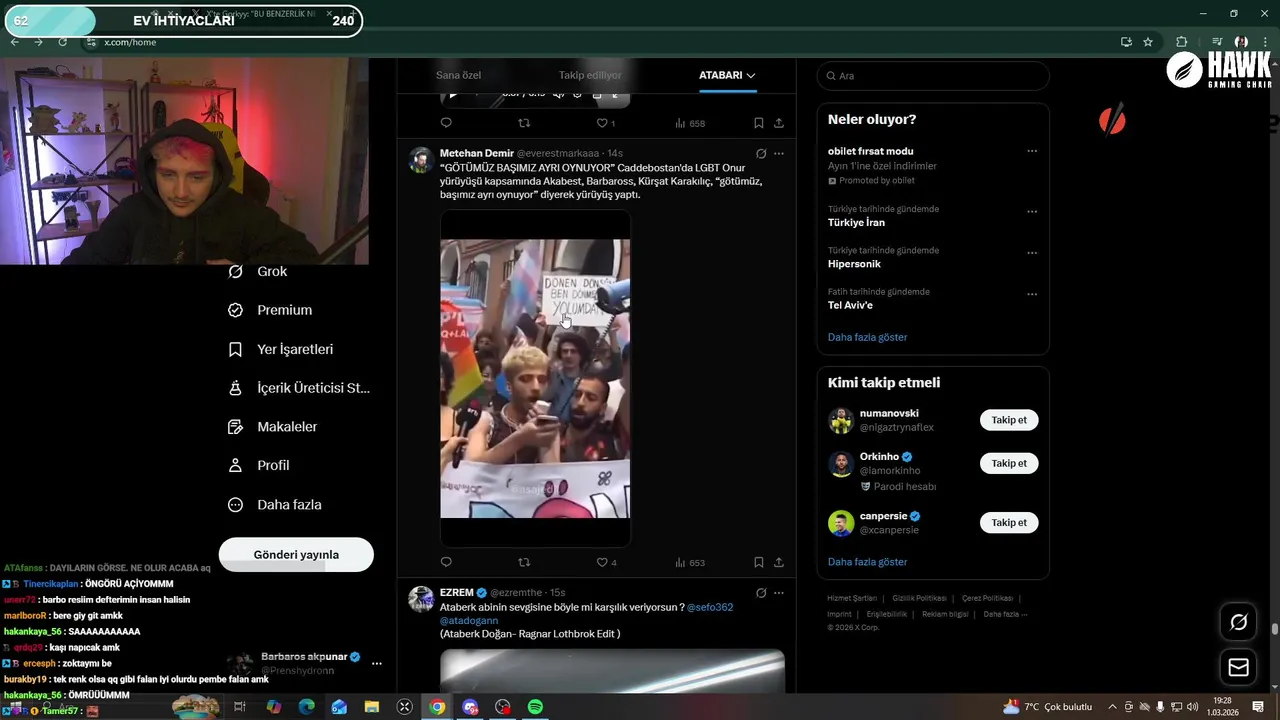The height and width of the screenshot is (720, 1280).
Task: Open more options on EZREM's post
Action: tap(779, 593)
